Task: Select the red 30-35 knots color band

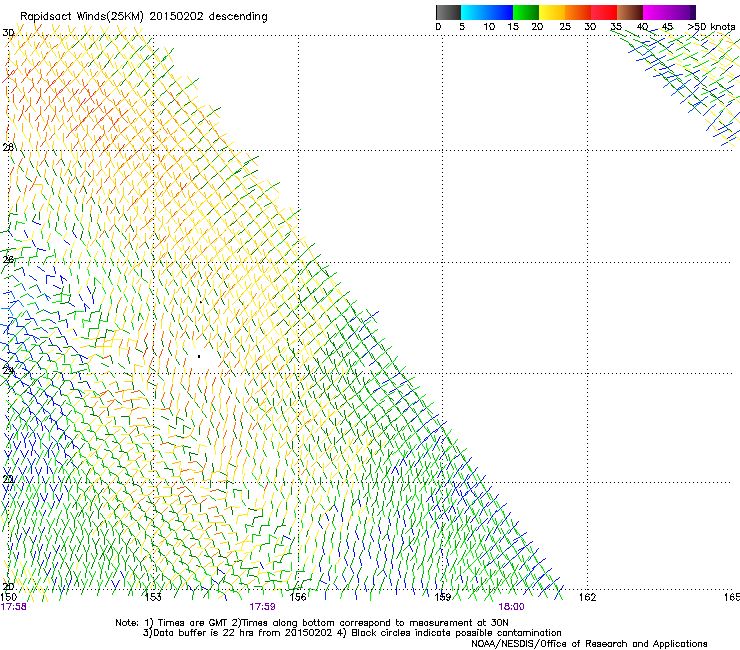Action: click(x=604, y=12)
